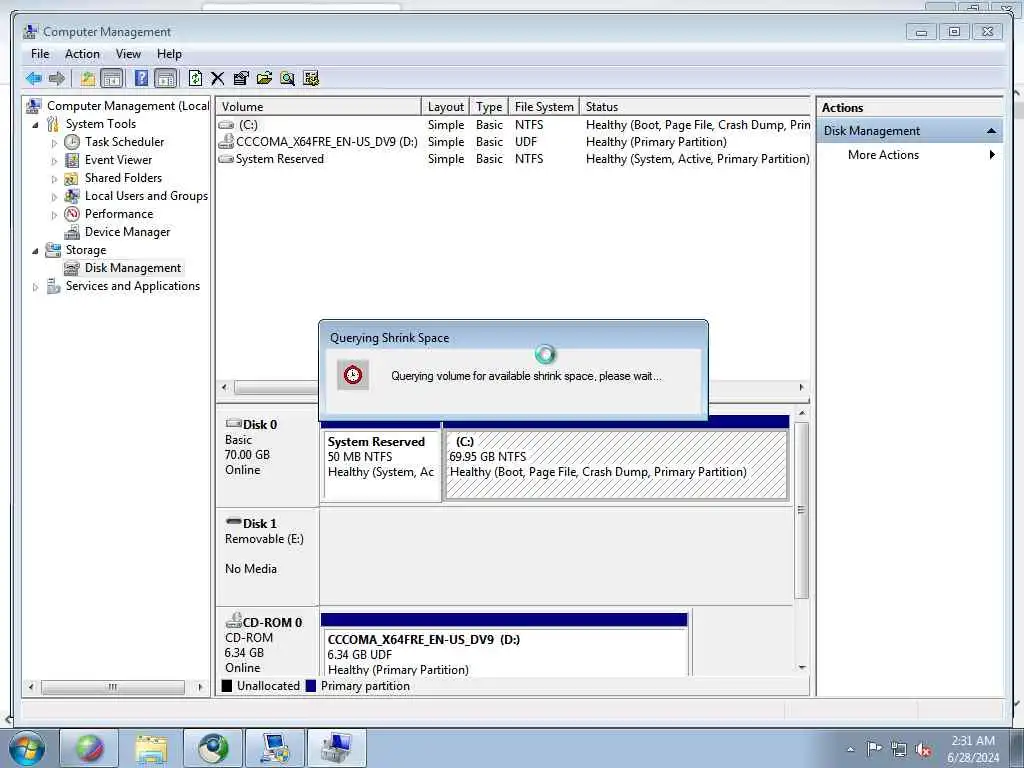The width and height of the screenshot is (1024, 768).
Task: Click the Forward arrow toolbar icon
Action: (57, 79)
